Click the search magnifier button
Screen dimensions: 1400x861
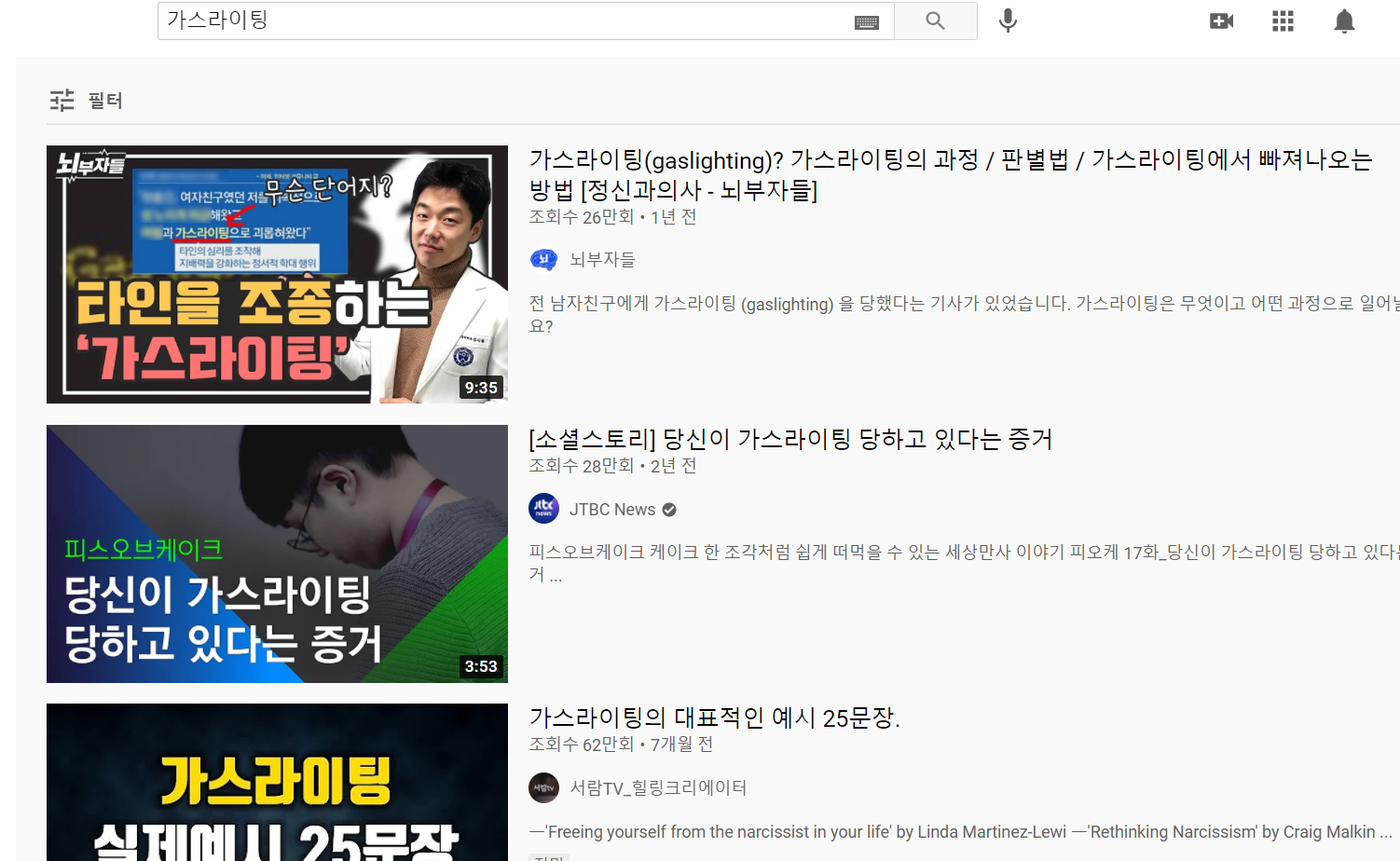(x=935, y=20)
